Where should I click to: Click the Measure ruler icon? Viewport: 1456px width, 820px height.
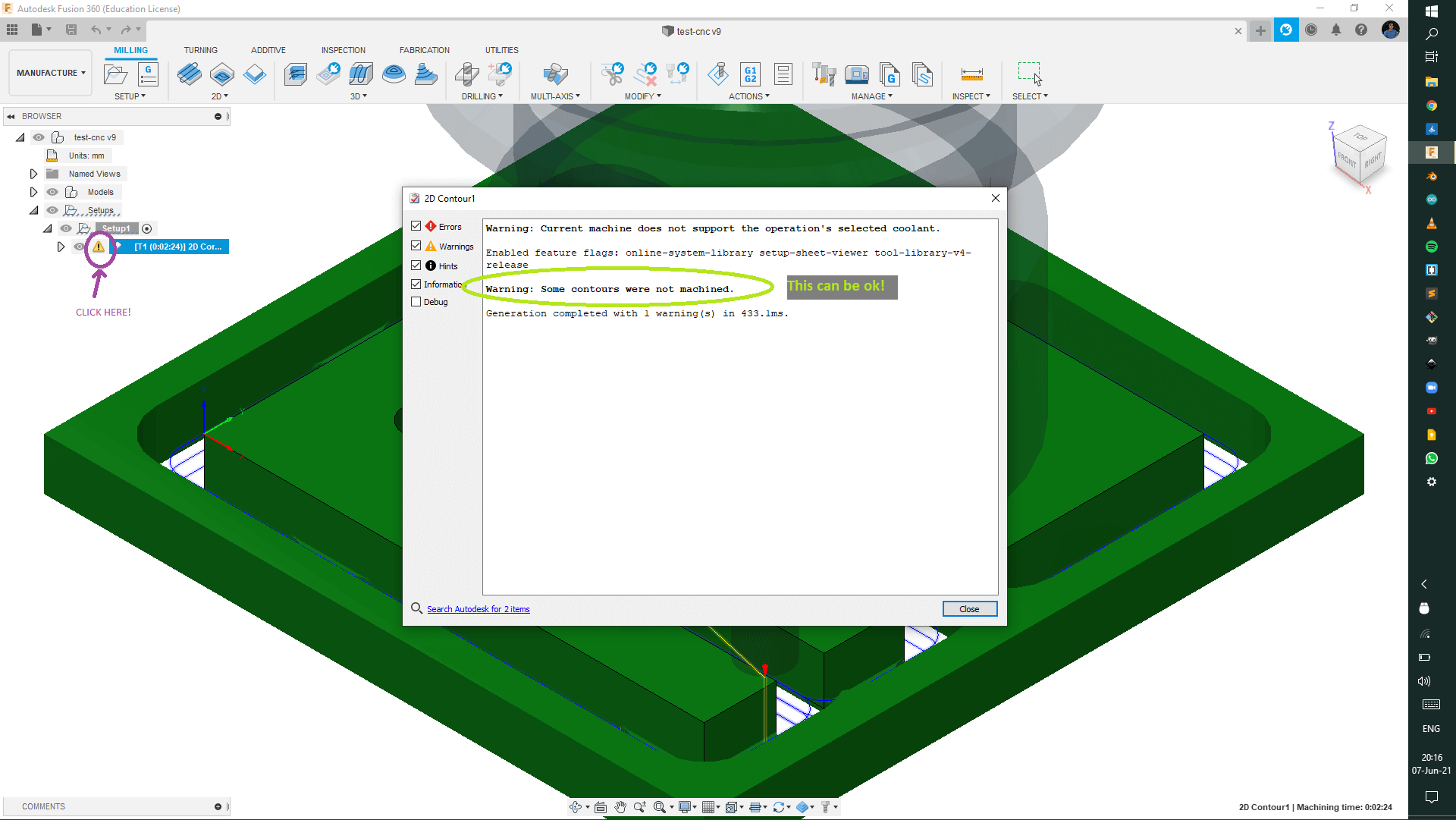pos(971,74)
